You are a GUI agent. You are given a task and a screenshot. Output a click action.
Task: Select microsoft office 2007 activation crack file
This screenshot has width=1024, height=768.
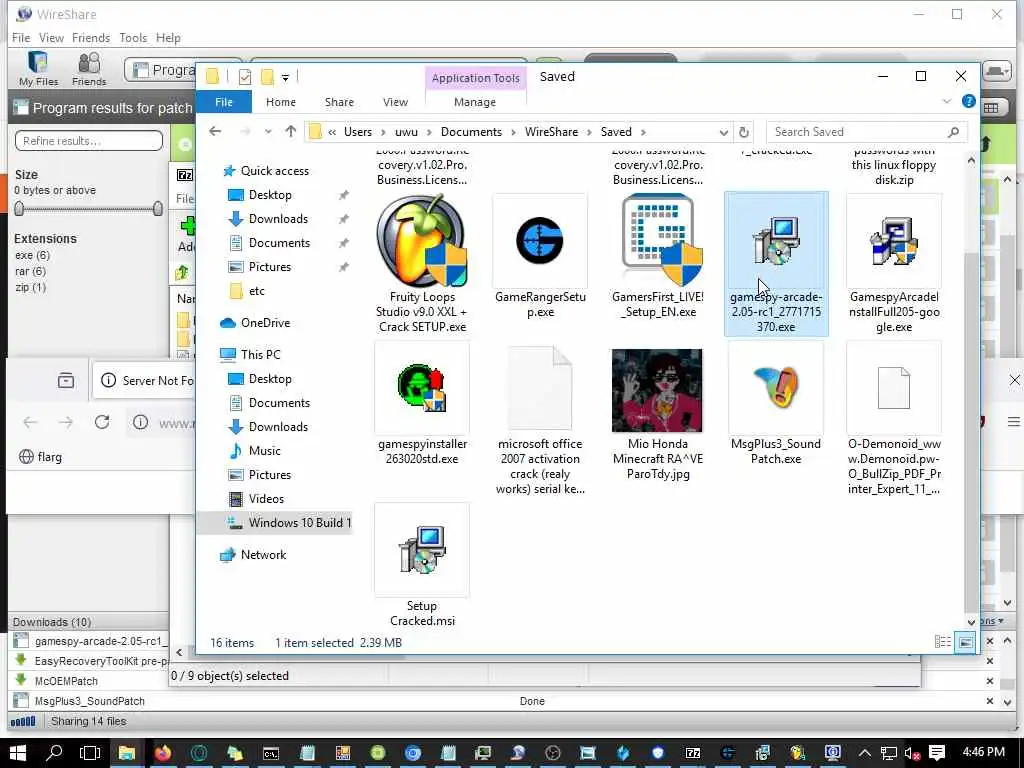pos(539,419)
